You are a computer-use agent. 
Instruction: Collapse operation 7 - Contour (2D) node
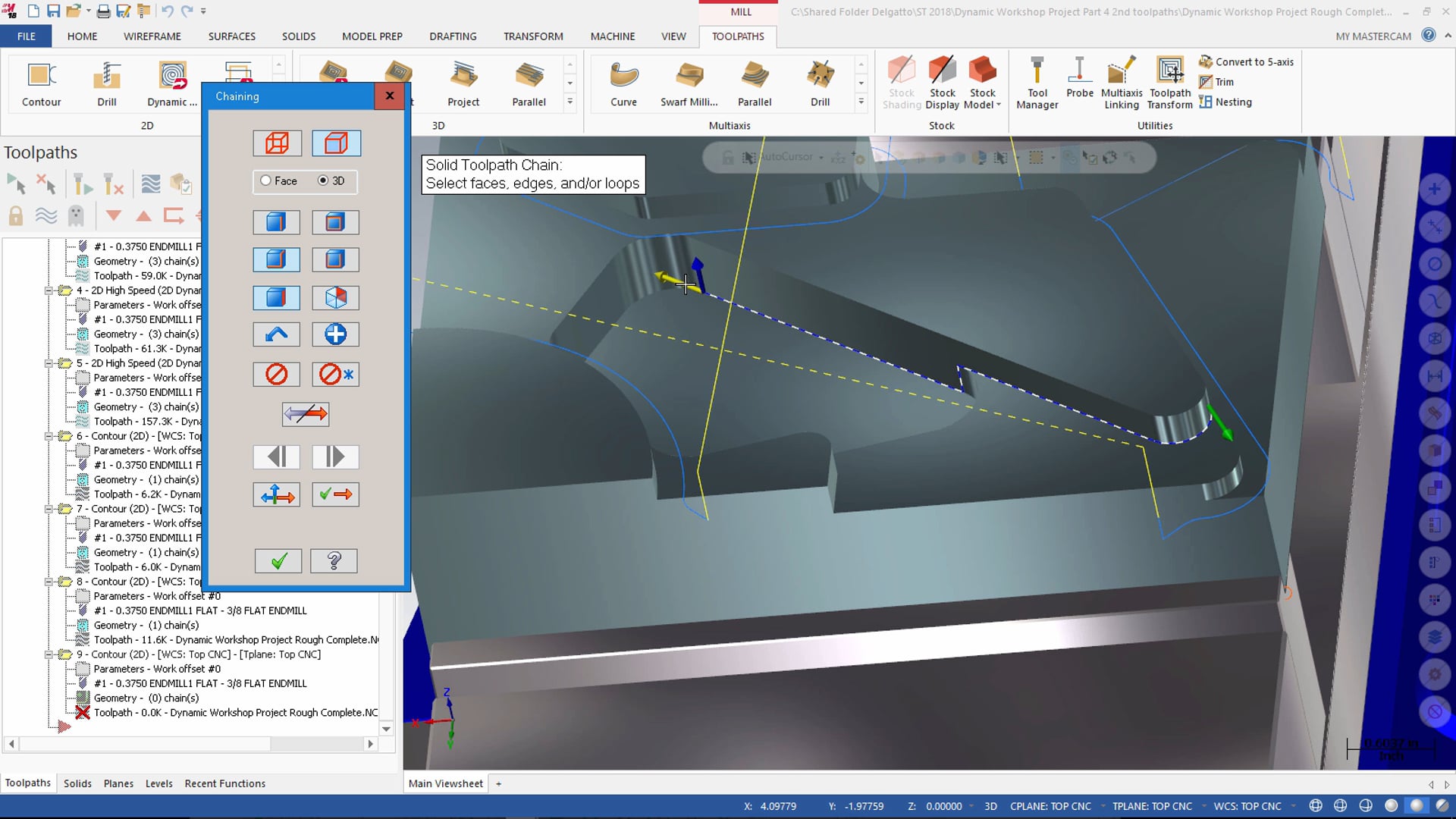click(49, 509)
